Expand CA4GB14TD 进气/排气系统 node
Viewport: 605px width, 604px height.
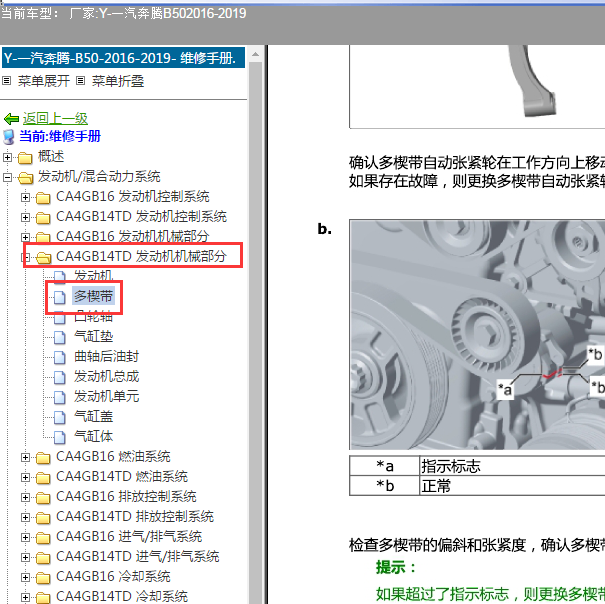pos(25,558)
